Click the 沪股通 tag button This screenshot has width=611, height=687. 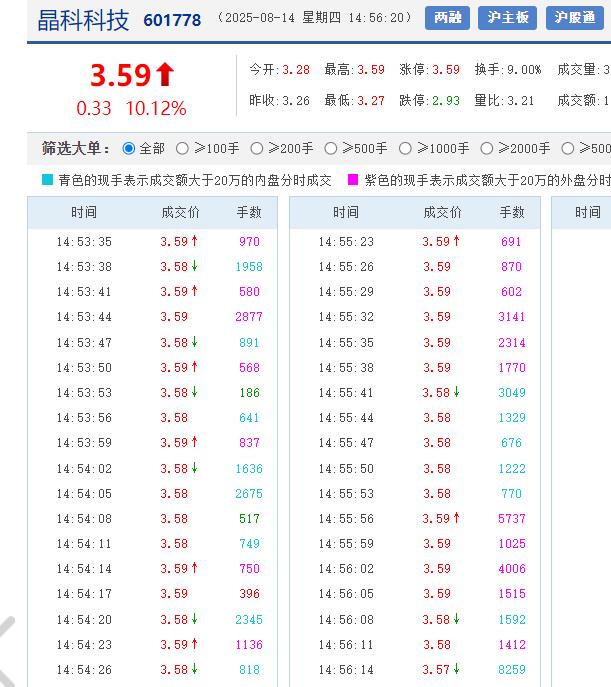pos(575,18)
